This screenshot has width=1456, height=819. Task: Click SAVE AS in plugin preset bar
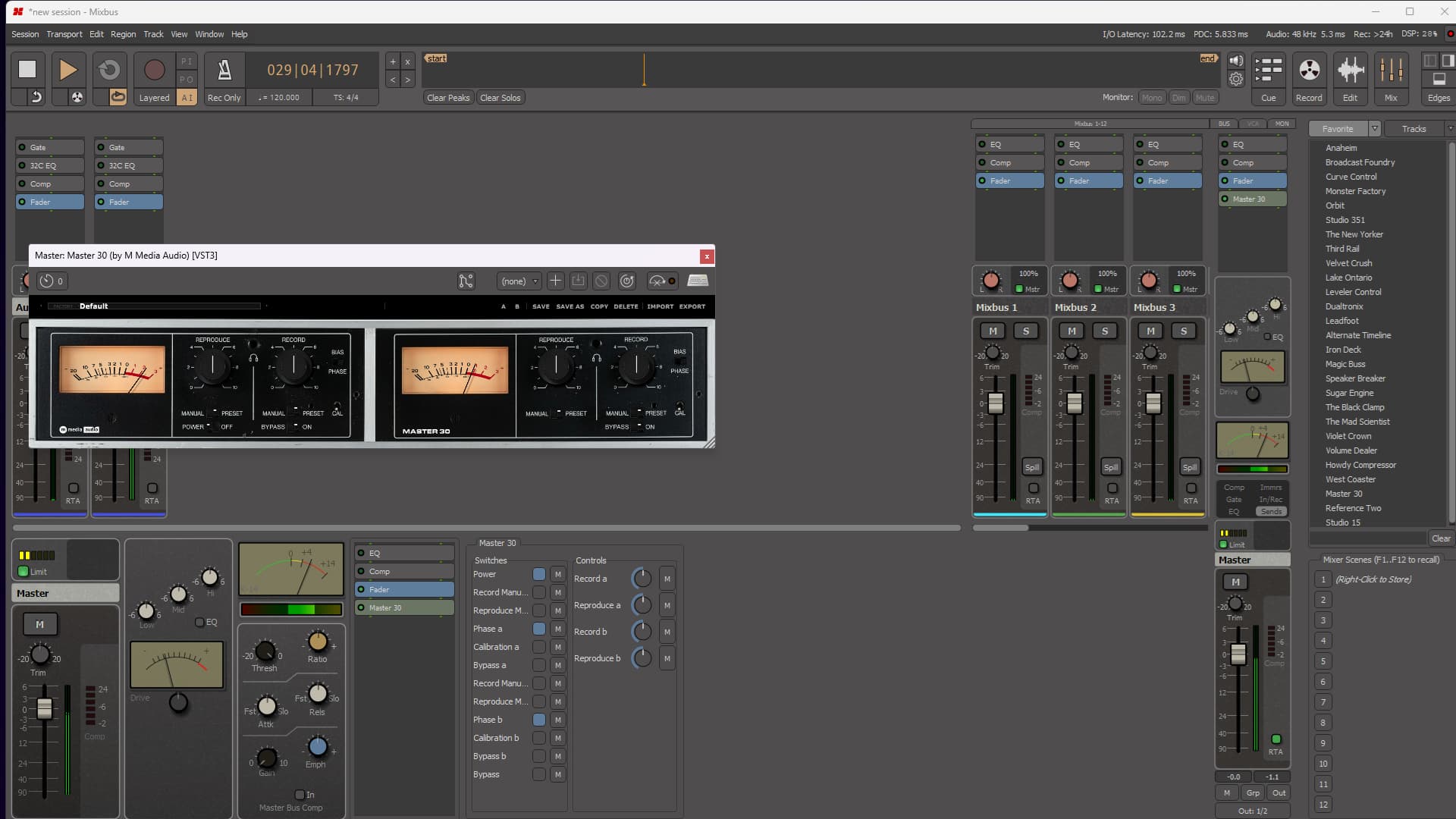[x=570, y=307]
